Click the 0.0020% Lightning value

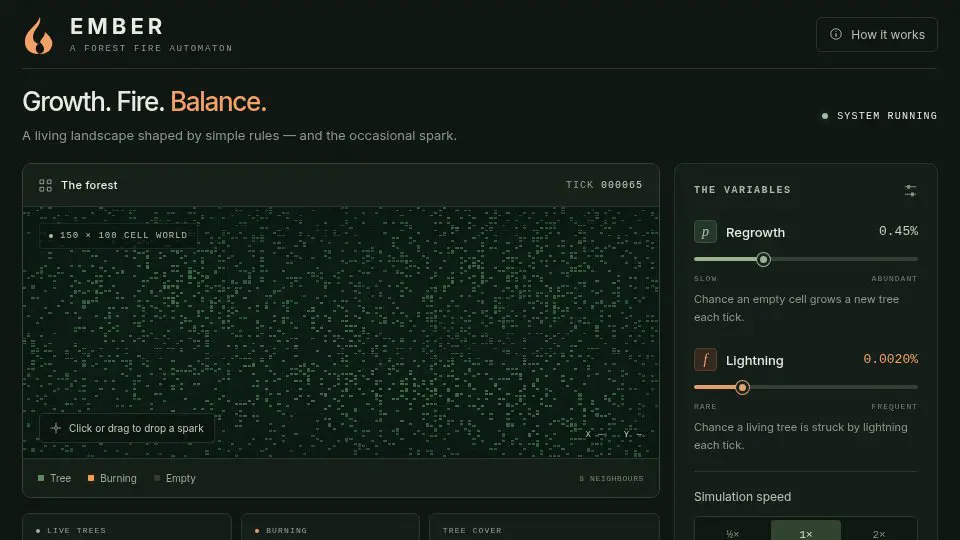(x=890, y=359)
